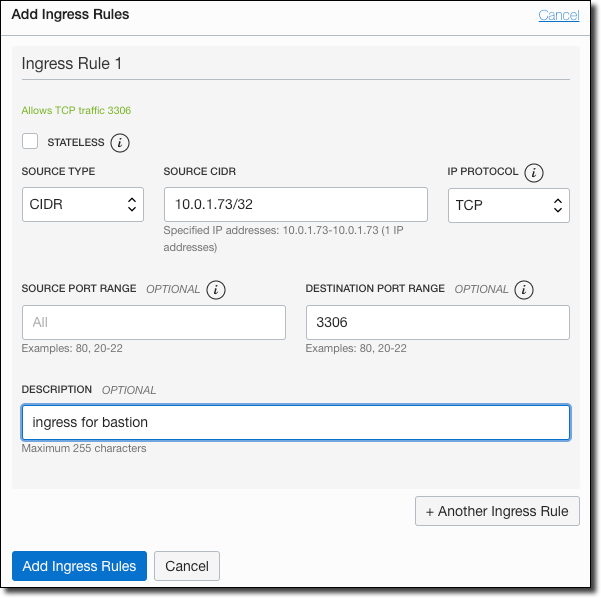Click into the Description text field
The width and height of the screenshot is (601, 598).
click(x=296, y=422)
